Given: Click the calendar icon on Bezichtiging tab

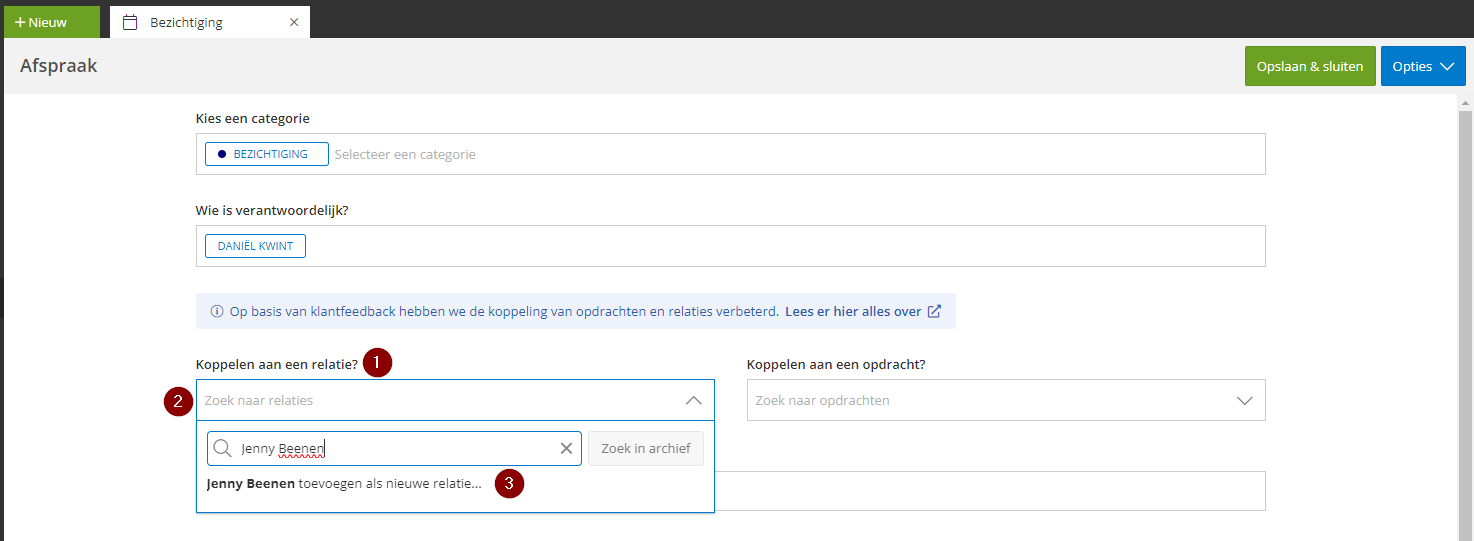Looking at the screenshot, I should tap(130, 22).
